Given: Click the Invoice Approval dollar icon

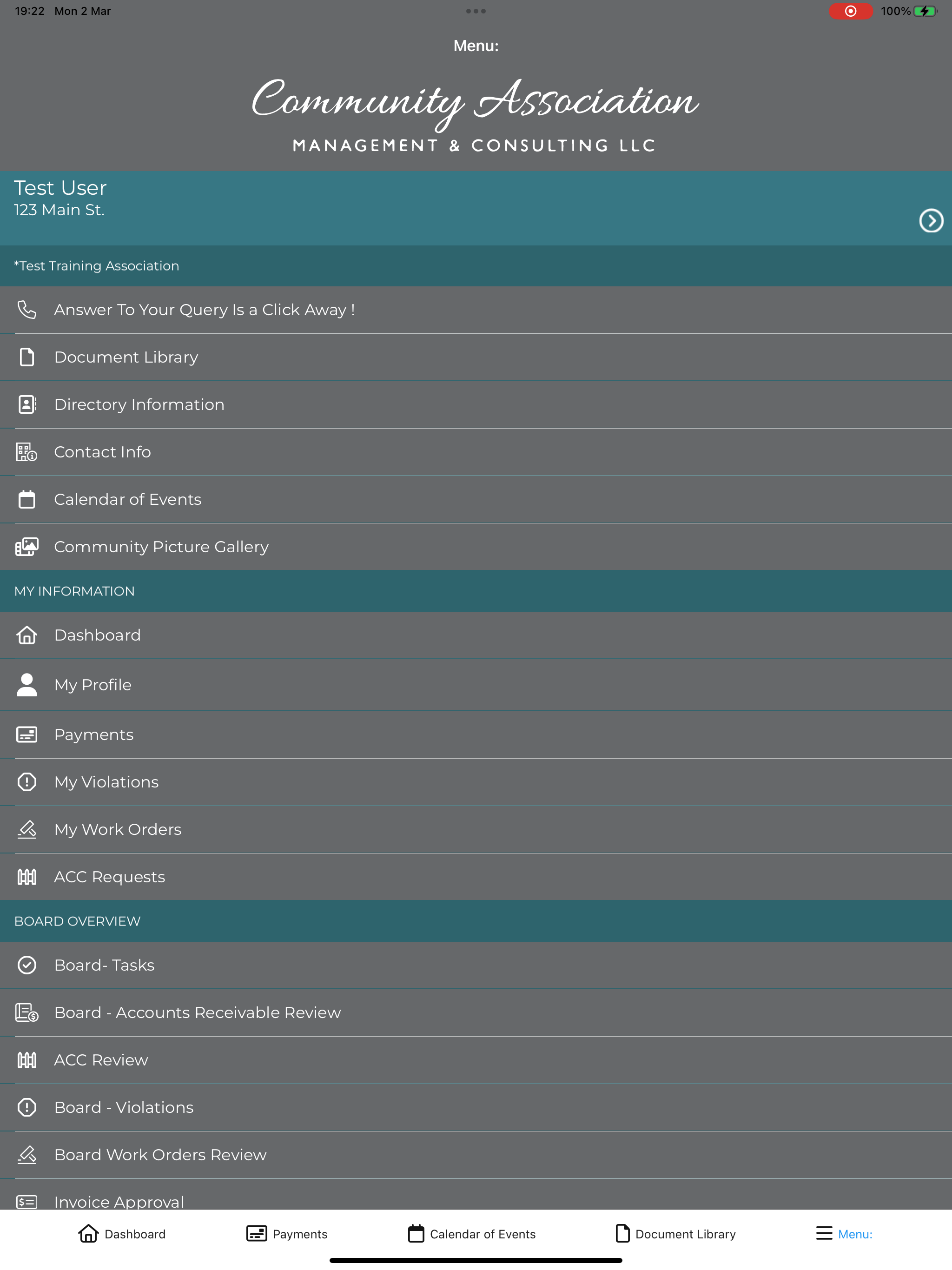Looking at the screenshot, I should click(27, 1201).
